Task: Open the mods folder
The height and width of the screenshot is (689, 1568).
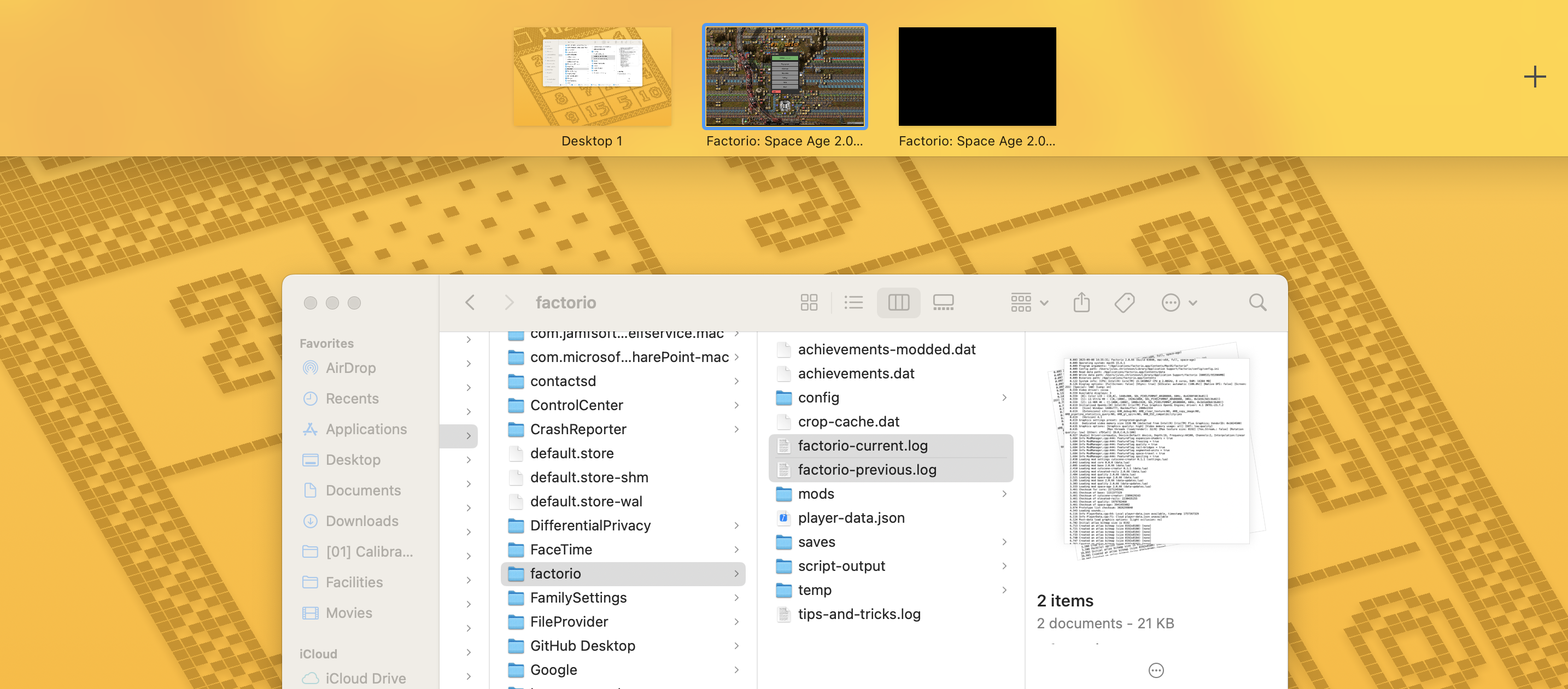Action: coord(891,493)
